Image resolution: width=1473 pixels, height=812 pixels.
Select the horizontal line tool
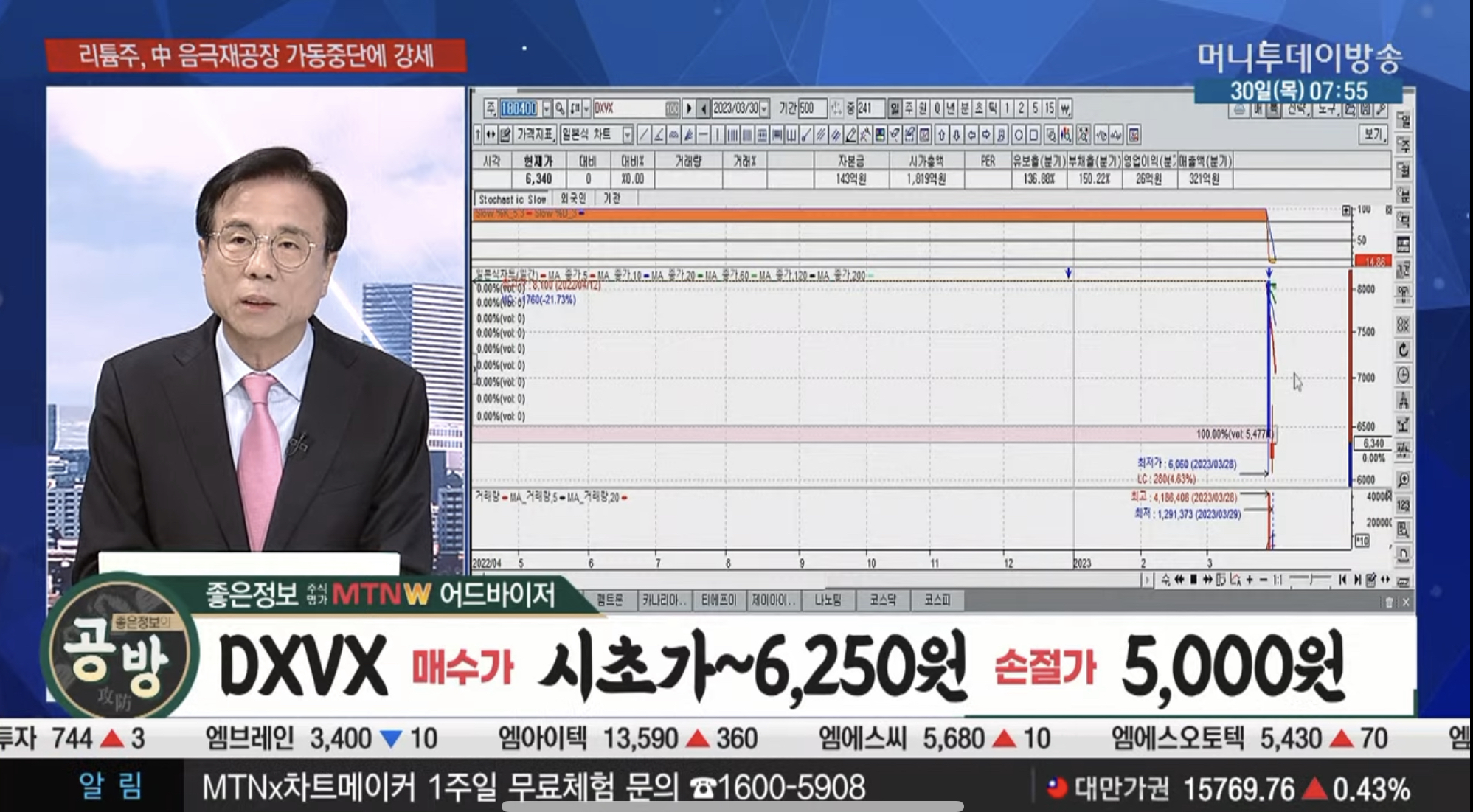point(703,135)
